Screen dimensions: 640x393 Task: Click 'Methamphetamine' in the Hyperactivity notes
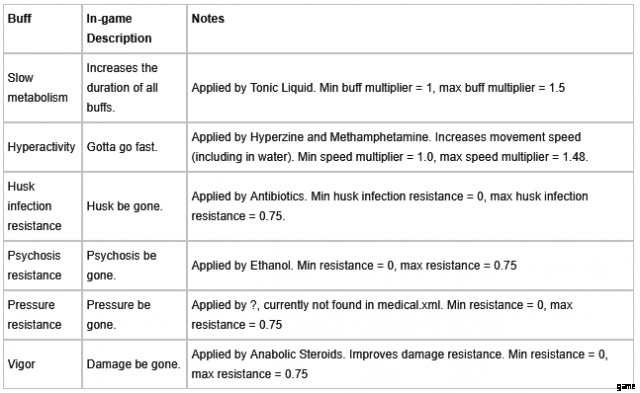tap(379, 137)
